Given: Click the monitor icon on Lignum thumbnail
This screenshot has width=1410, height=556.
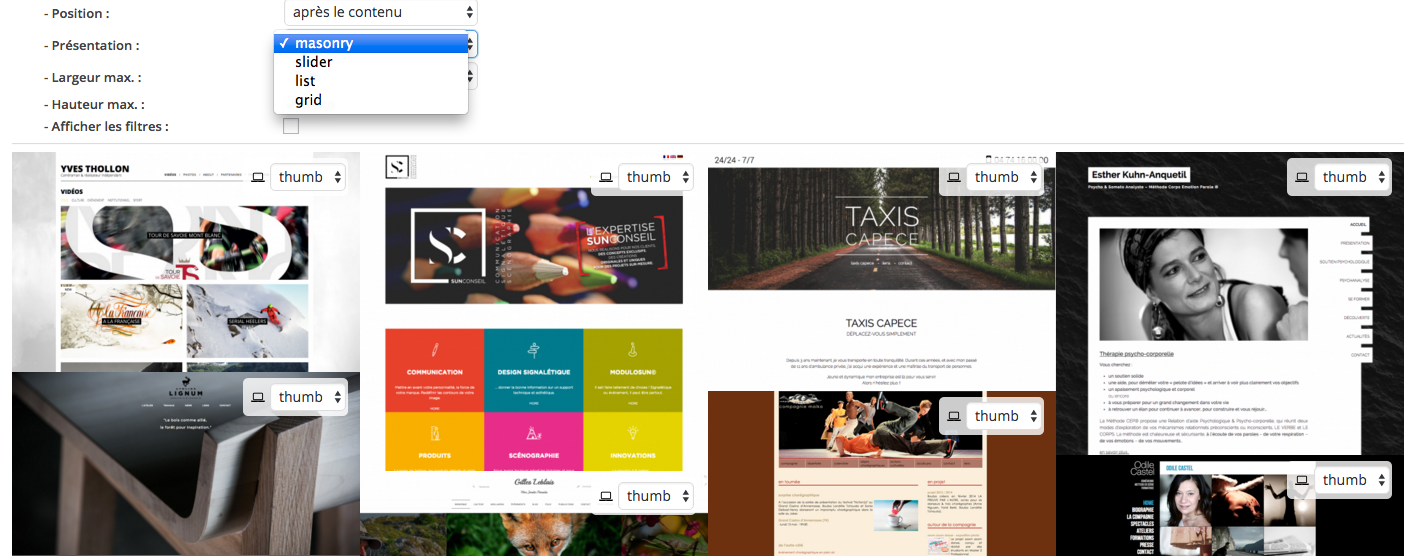Looking at the screenshot, I should [x=257, y=398].
